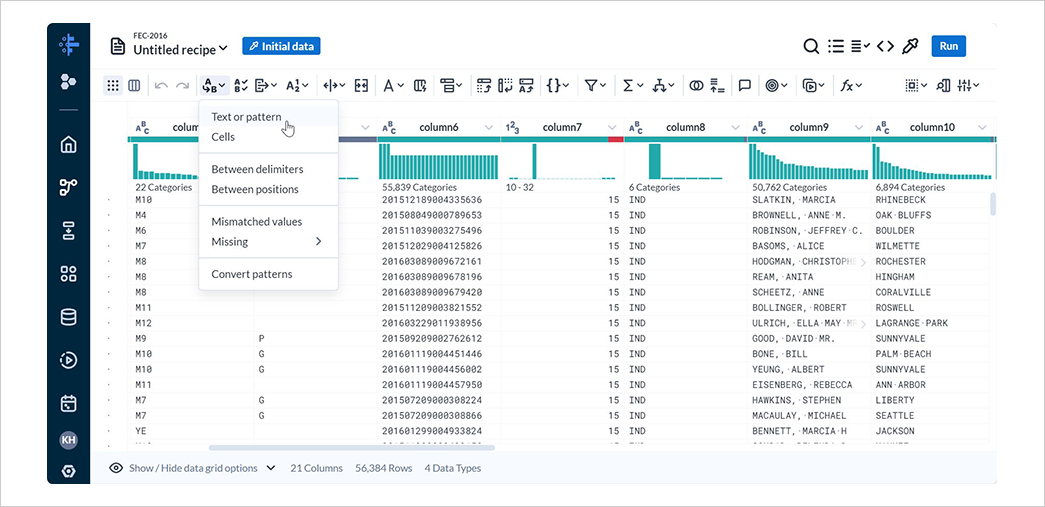Open the code view angle-brackets icon
This screenshot has width=1045, height=507.
point(885,46)
